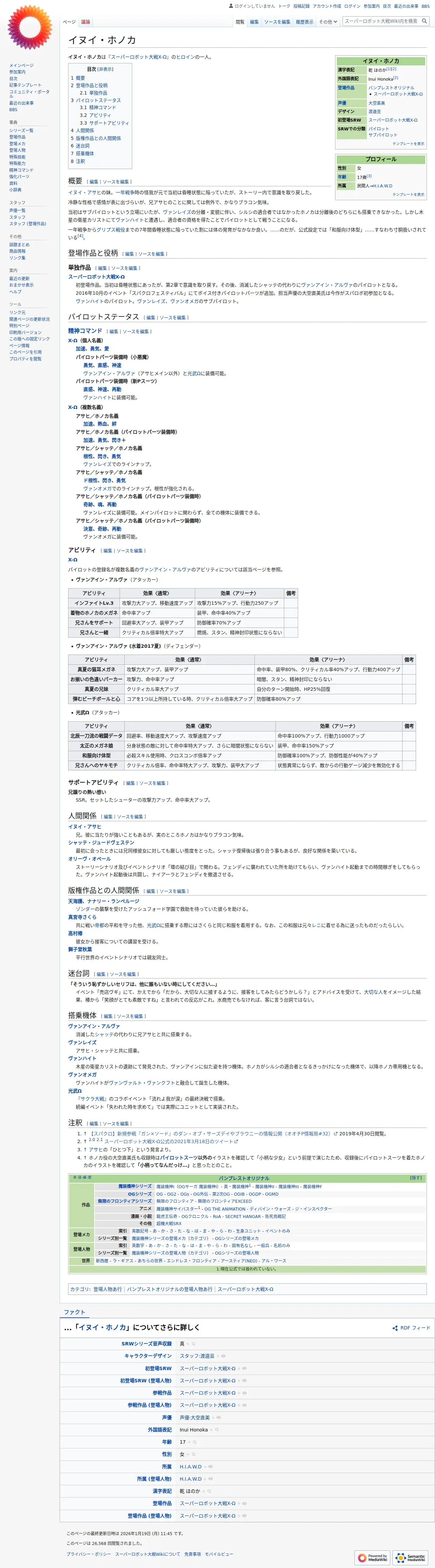Open the RDF フィード share icon
Viewport: 435px width, 1568px height.
[x=395, y=1328]
